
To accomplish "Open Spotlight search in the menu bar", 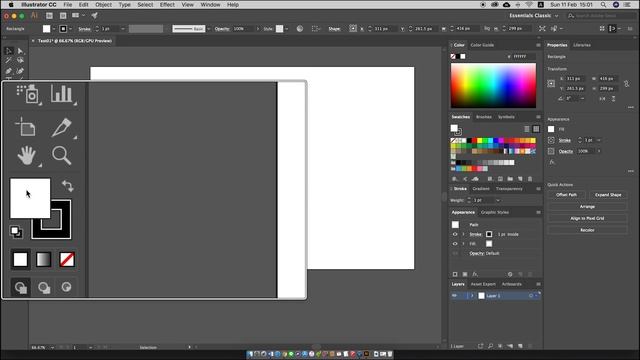I will tap(603, 5).
